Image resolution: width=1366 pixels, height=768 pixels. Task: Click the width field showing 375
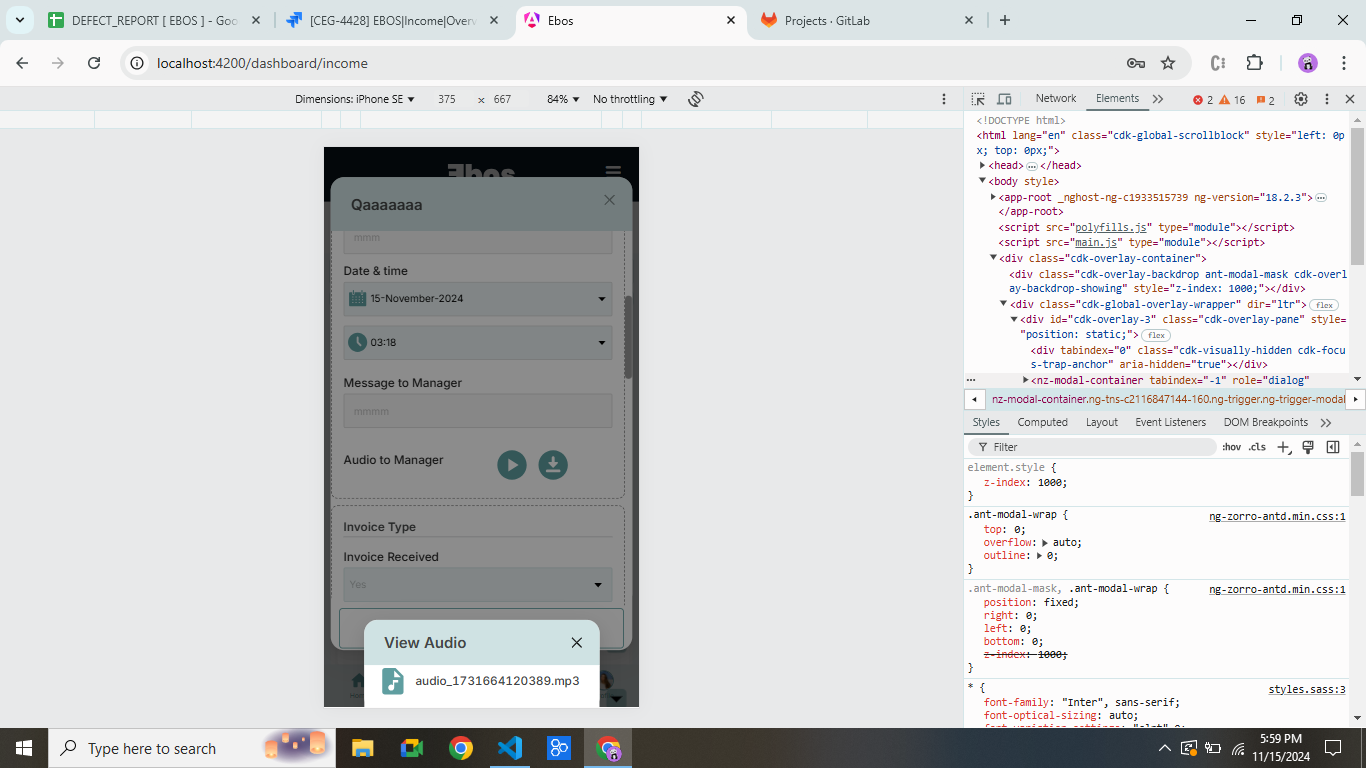click(447, 99)
